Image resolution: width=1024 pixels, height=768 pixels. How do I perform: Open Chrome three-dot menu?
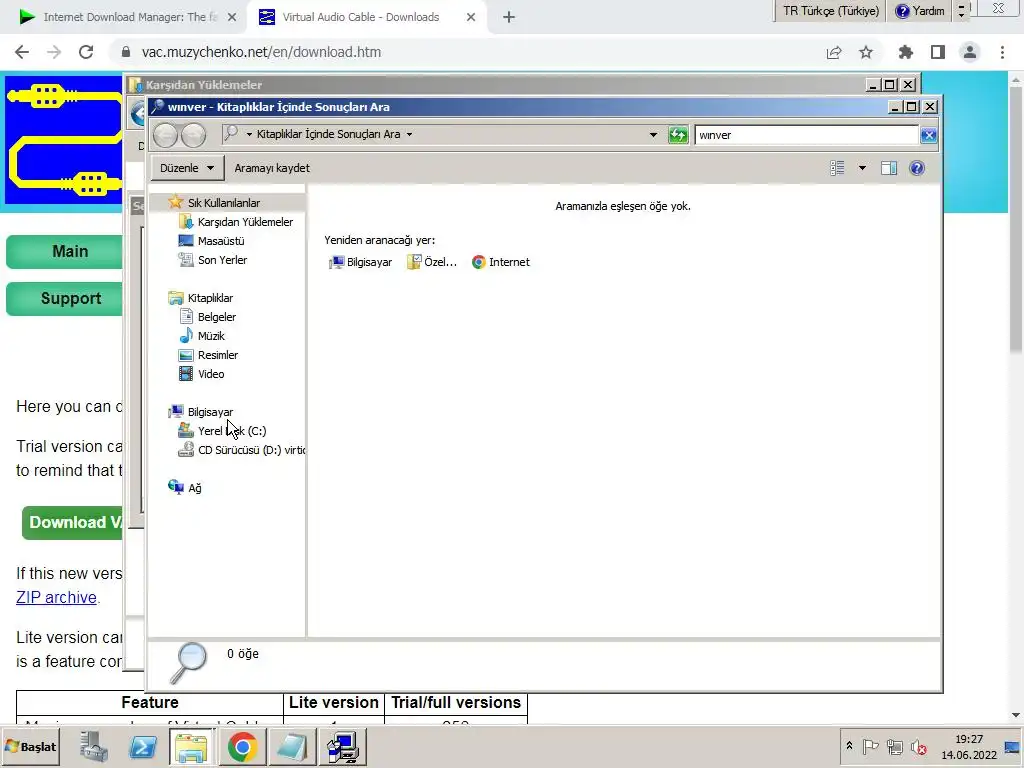1002,52
